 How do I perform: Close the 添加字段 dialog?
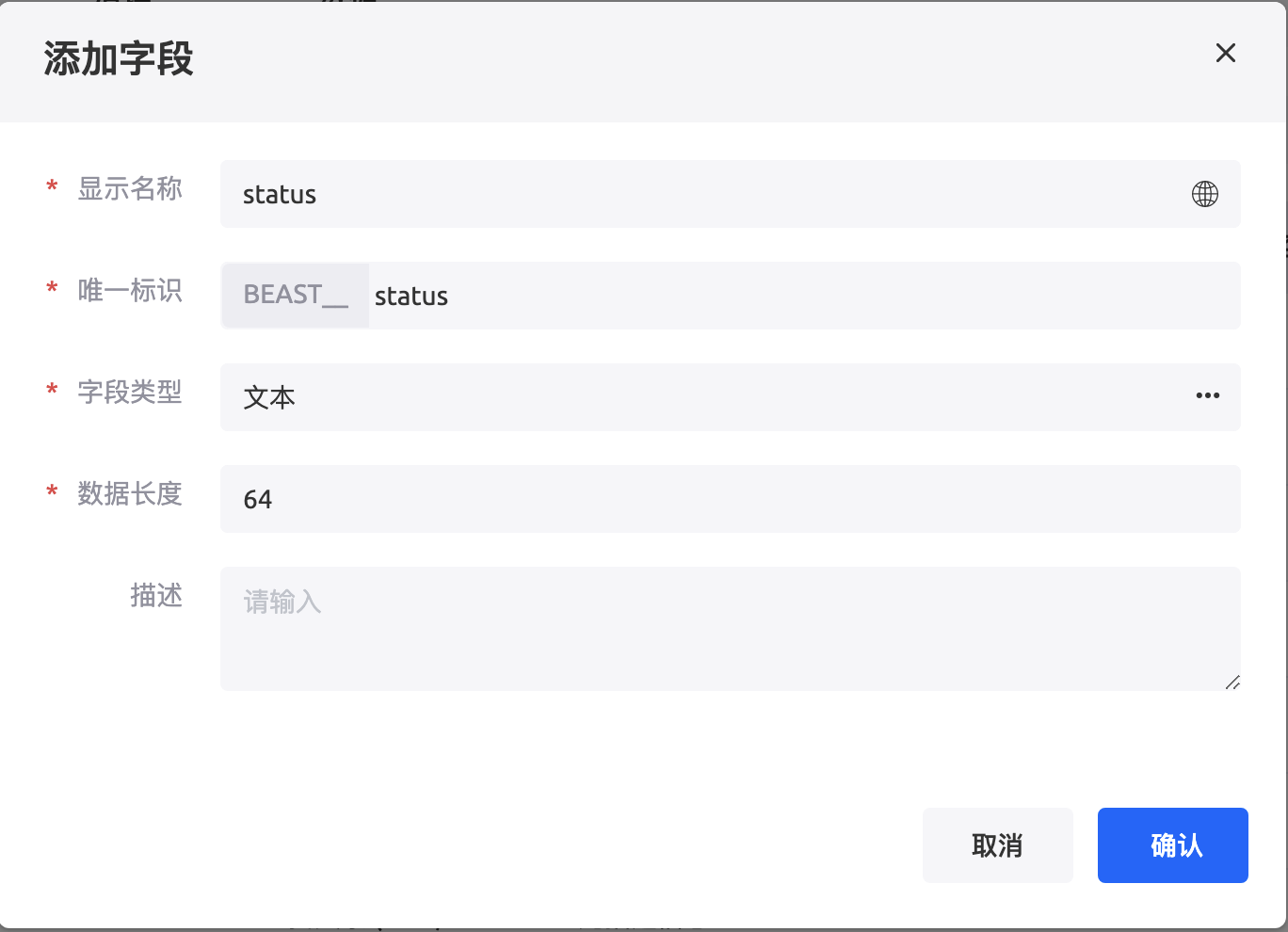click(1225, 54)
